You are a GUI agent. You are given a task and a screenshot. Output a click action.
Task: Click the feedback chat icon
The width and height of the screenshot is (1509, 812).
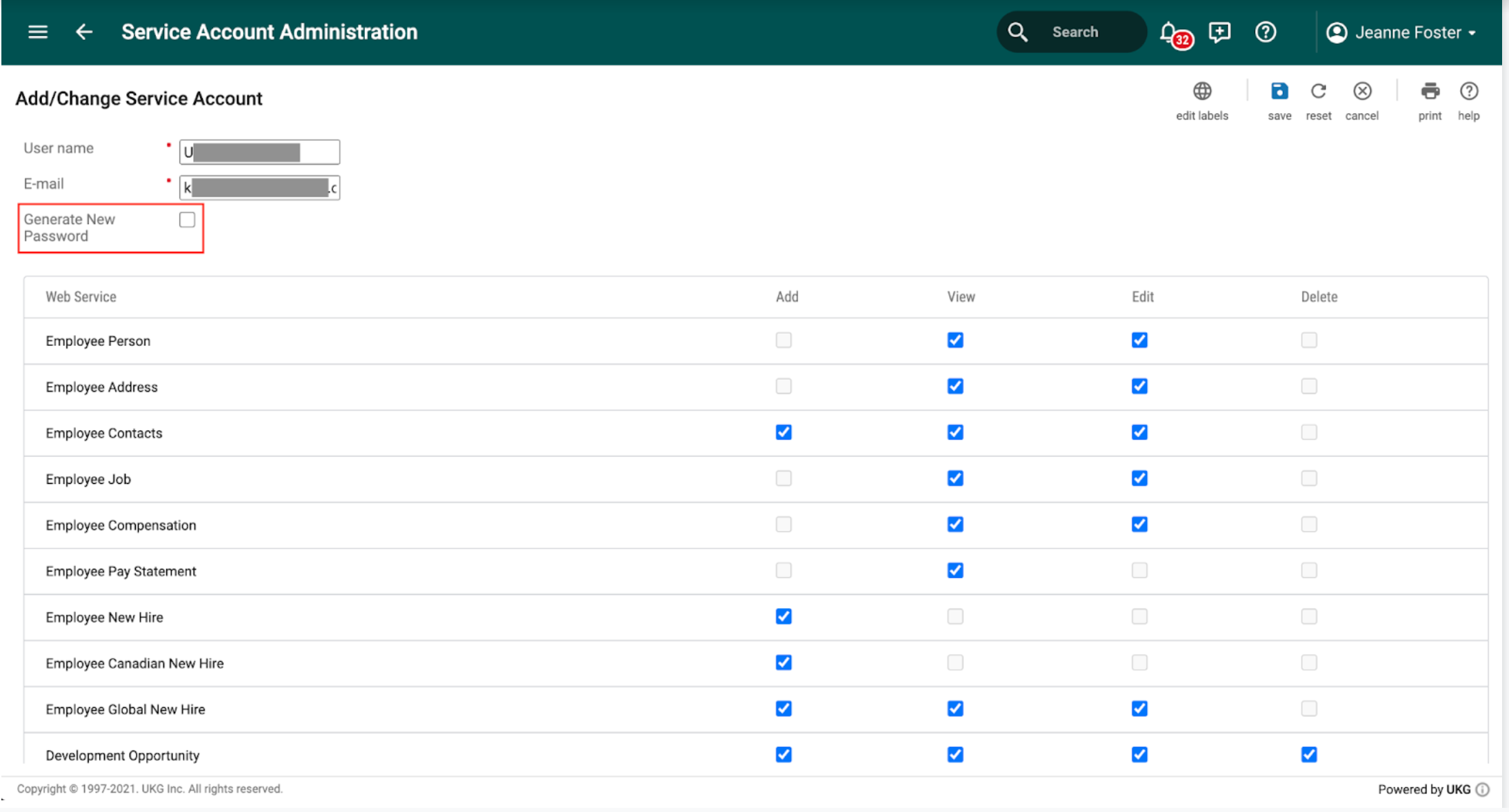coord(1219,32)
